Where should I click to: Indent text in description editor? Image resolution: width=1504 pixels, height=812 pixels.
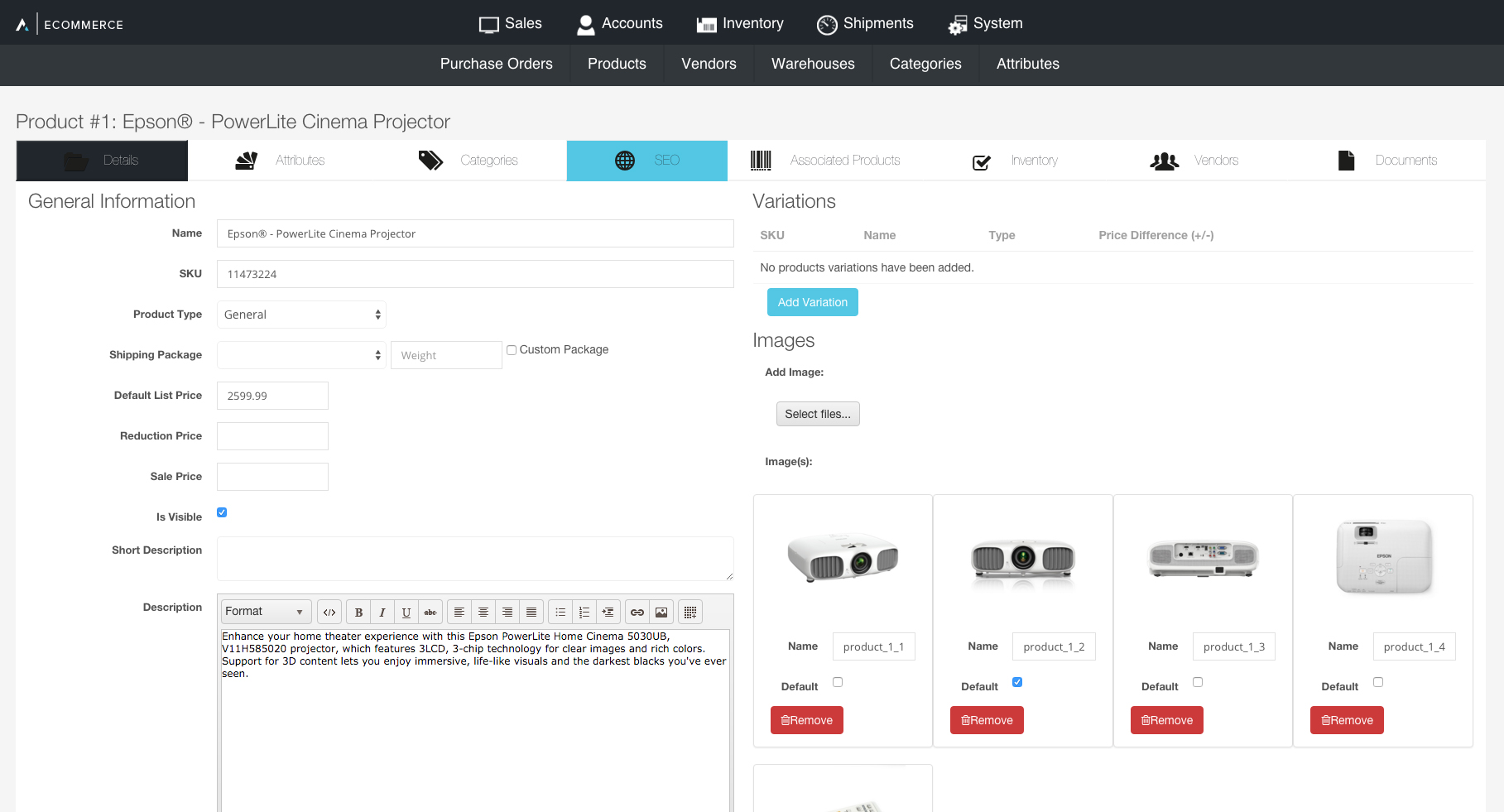tap(608, 613)
